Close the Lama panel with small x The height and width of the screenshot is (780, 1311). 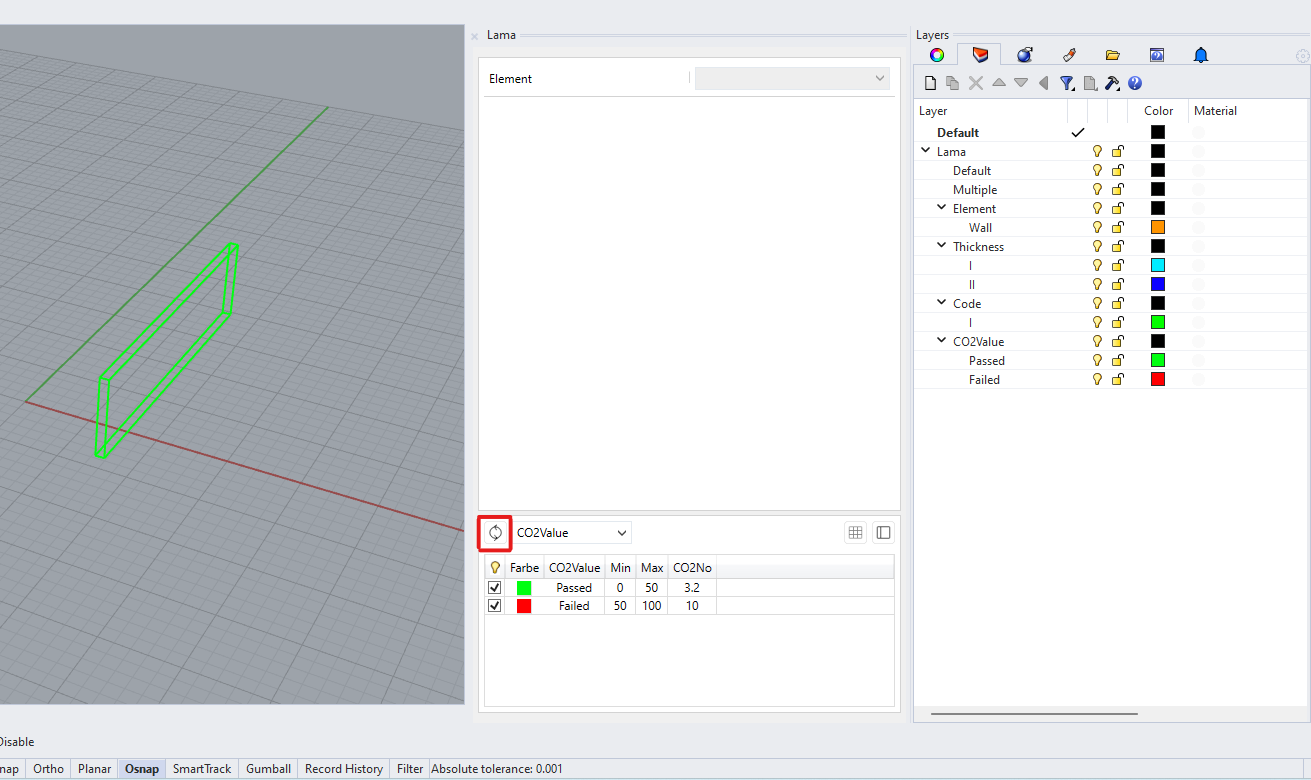point(475,36)
